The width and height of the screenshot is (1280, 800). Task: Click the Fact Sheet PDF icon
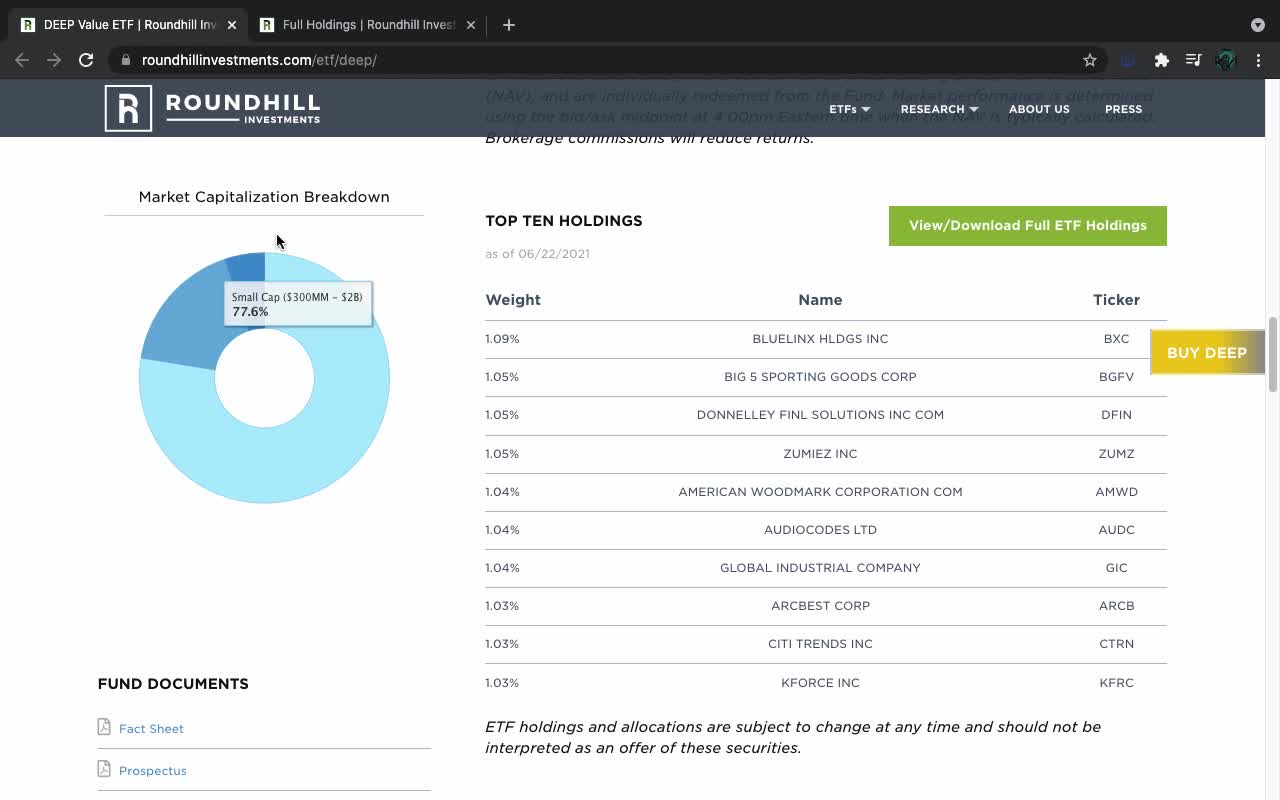104,727
